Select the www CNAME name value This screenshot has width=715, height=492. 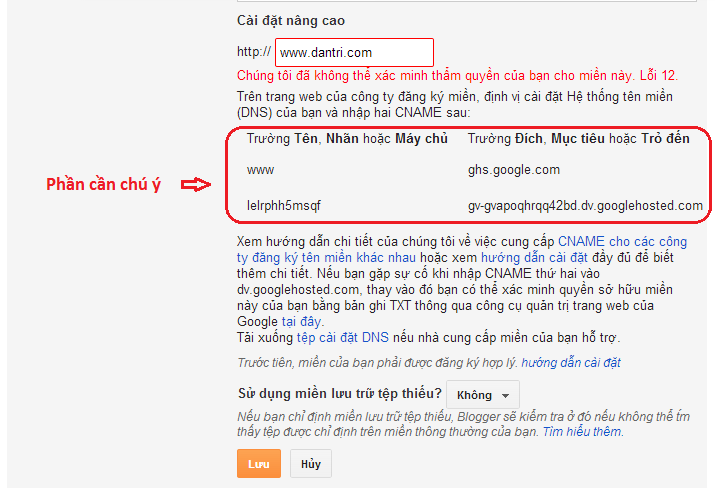260,170
